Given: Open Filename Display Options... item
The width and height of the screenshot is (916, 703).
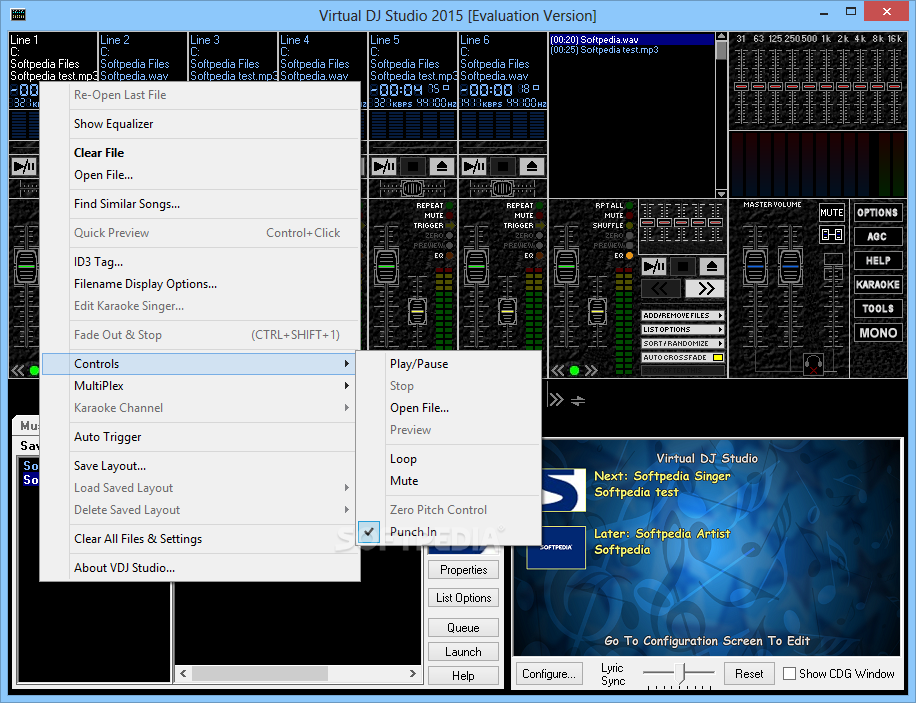Looking at the screenshot, I should pos(200,284).
